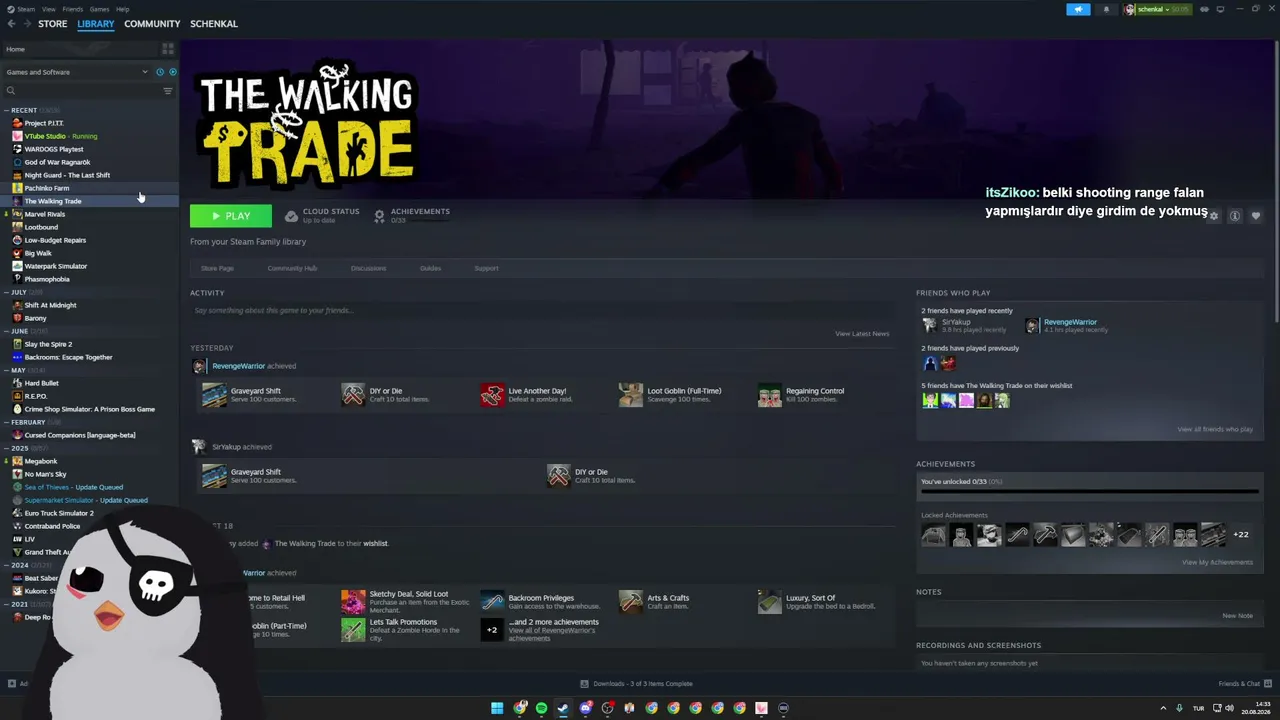Open Steam announcements megaphone button

pyautogui.click(x=1078, y=9)
